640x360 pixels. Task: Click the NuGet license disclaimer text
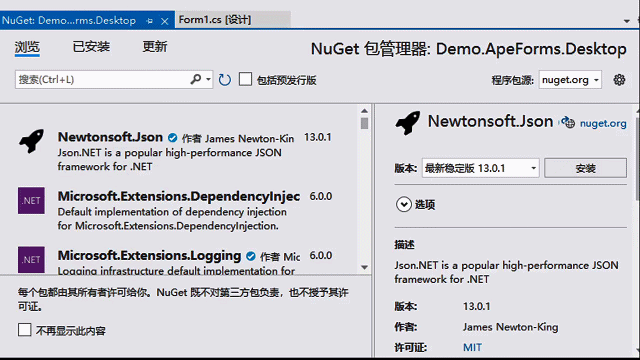coord(183,299)
